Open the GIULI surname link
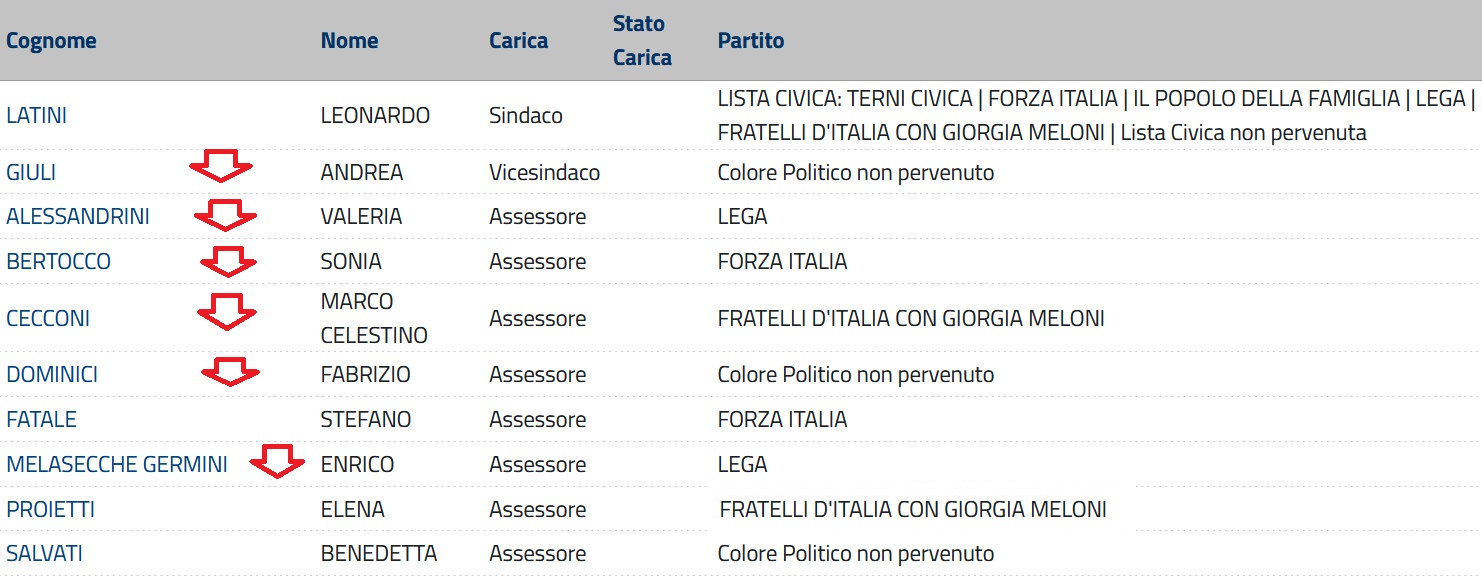 pyautogui.click(x=31, y=172)
